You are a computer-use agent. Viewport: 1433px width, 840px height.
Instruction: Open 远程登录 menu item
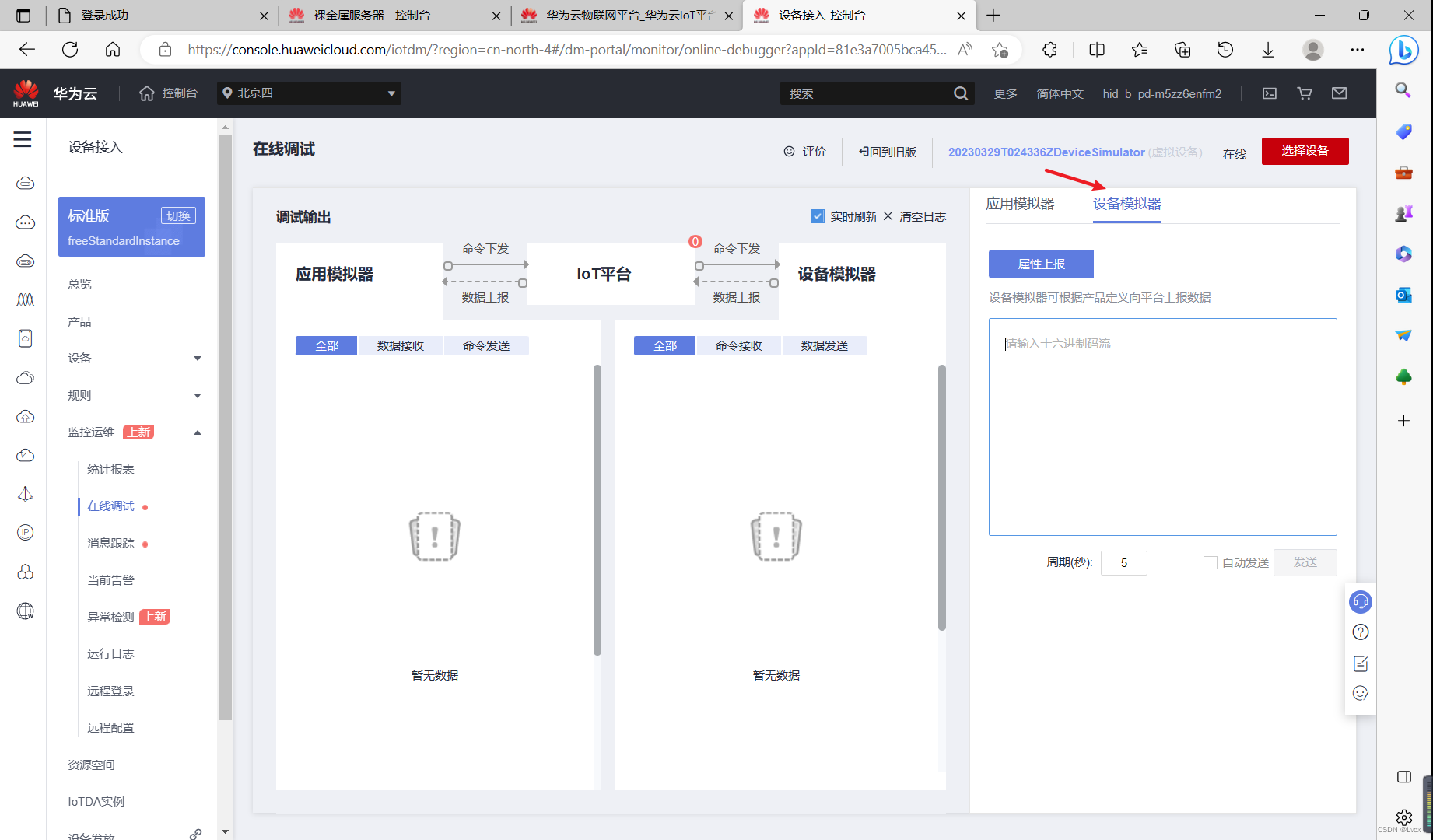110,691
